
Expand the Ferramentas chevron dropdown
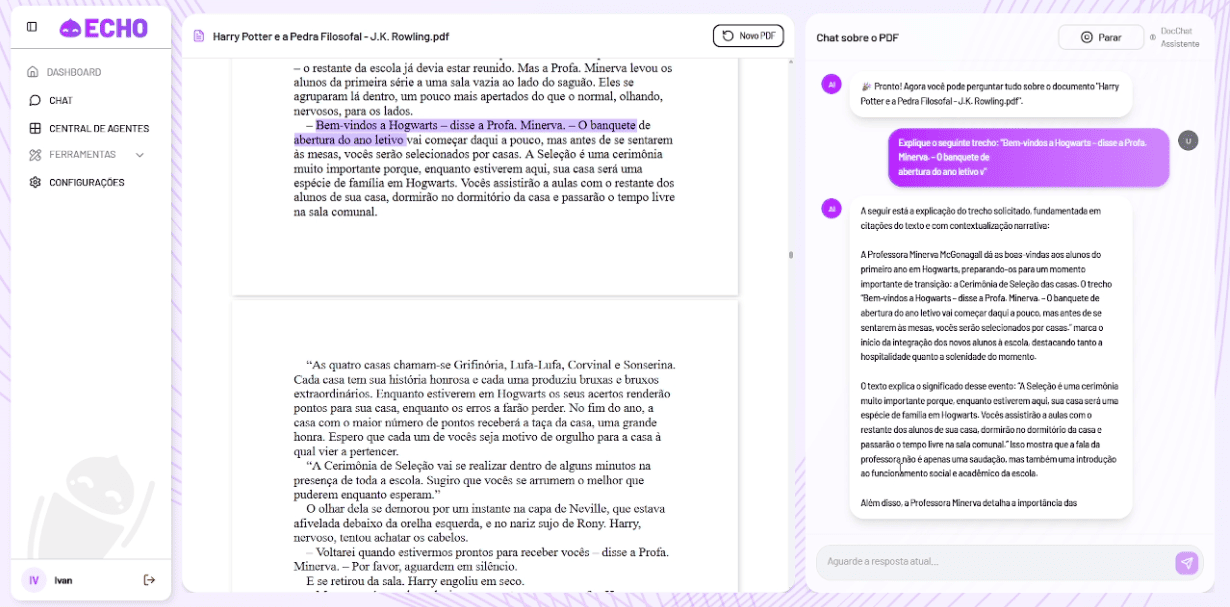[x=139, y=155]
